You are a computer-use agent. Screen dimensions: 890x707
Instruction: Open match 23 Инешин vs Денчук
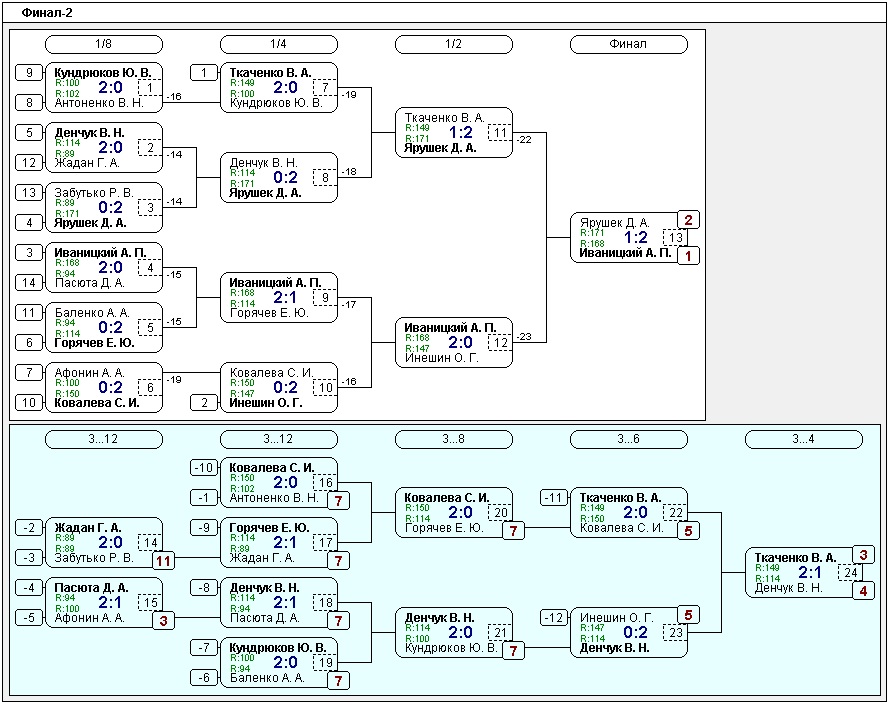click(x=628, y=633)
